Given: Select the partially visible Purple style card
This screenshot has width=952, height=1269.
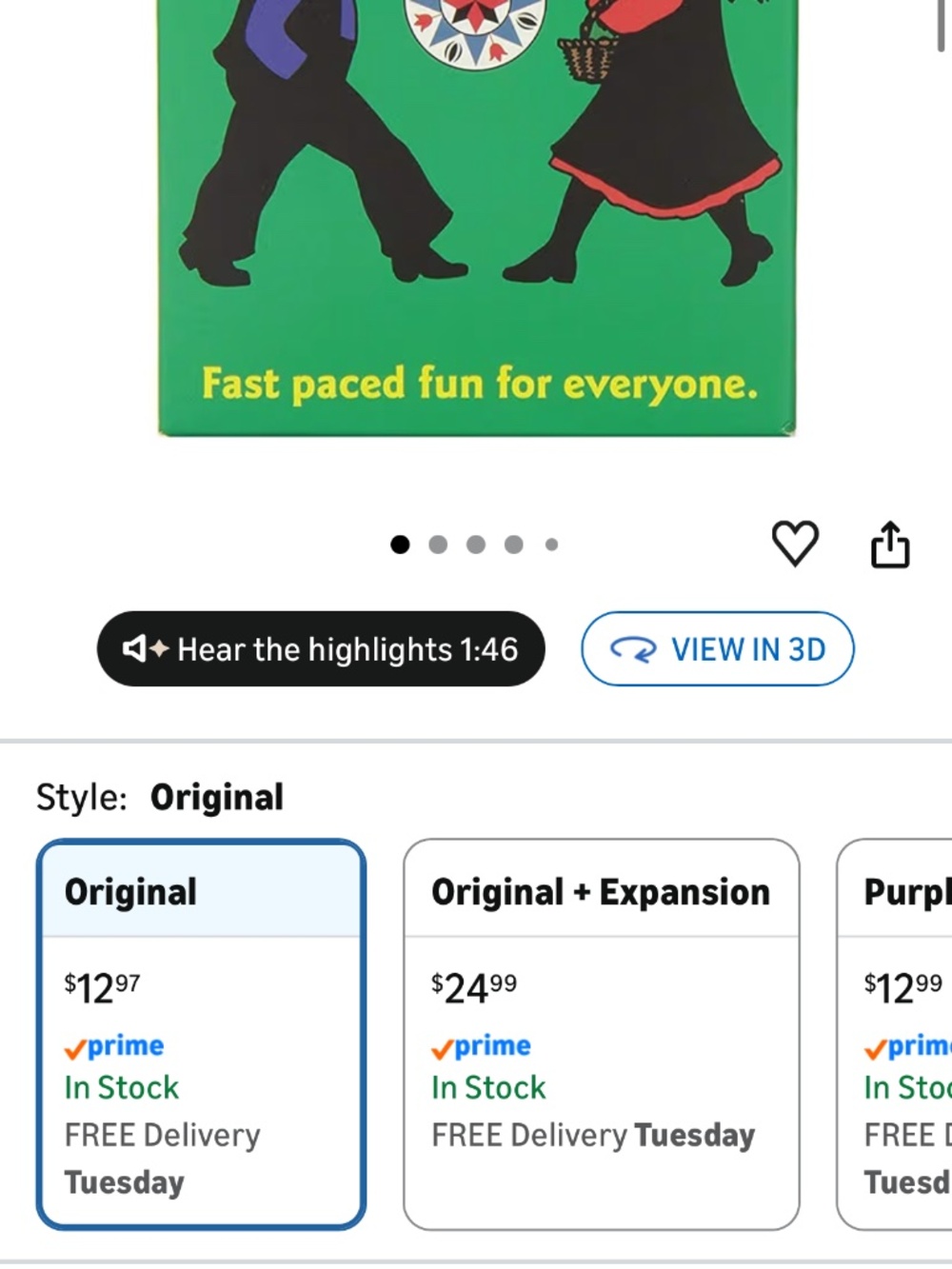Looking at the screenshot, I should coord(894,1034).
